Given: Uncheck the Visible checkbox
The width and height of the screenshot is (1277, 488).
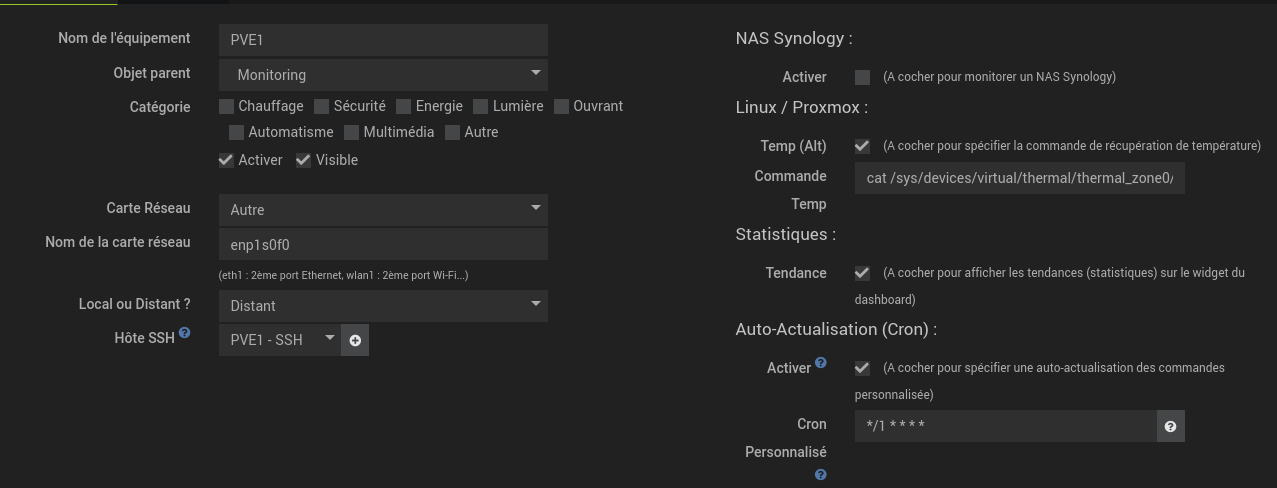Looking at the screenshot, I should 303,160.
